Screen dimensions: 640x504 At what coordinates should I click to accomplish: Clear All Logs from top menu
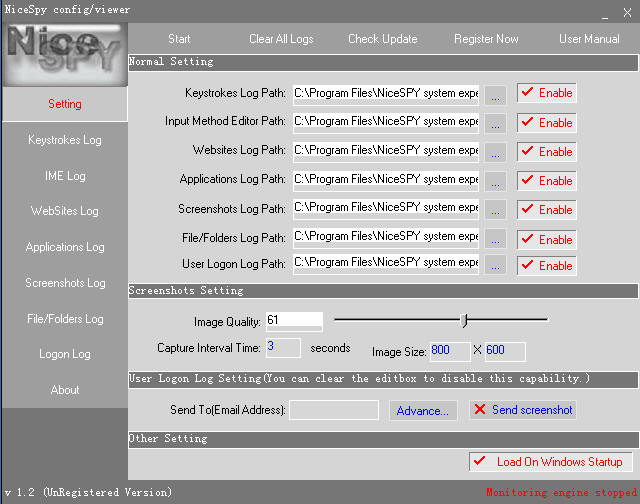coord(281,39)
